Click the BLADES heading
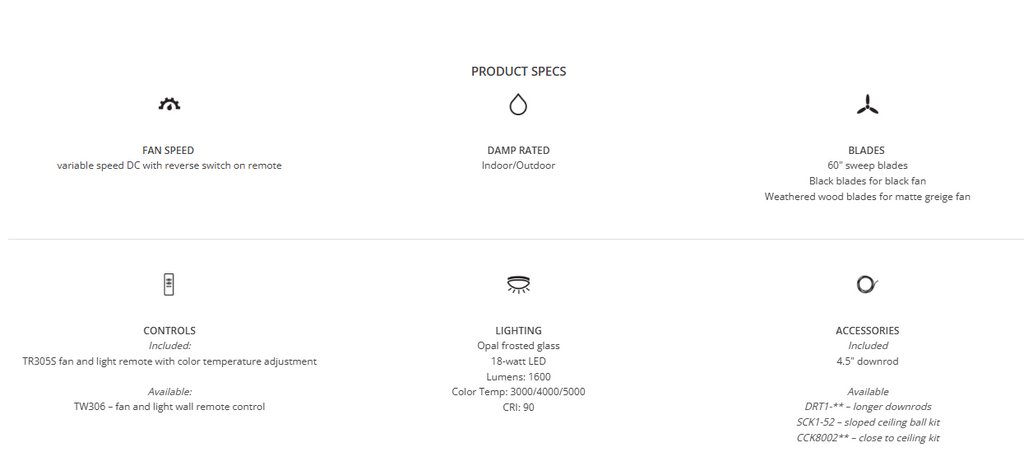 866,150
